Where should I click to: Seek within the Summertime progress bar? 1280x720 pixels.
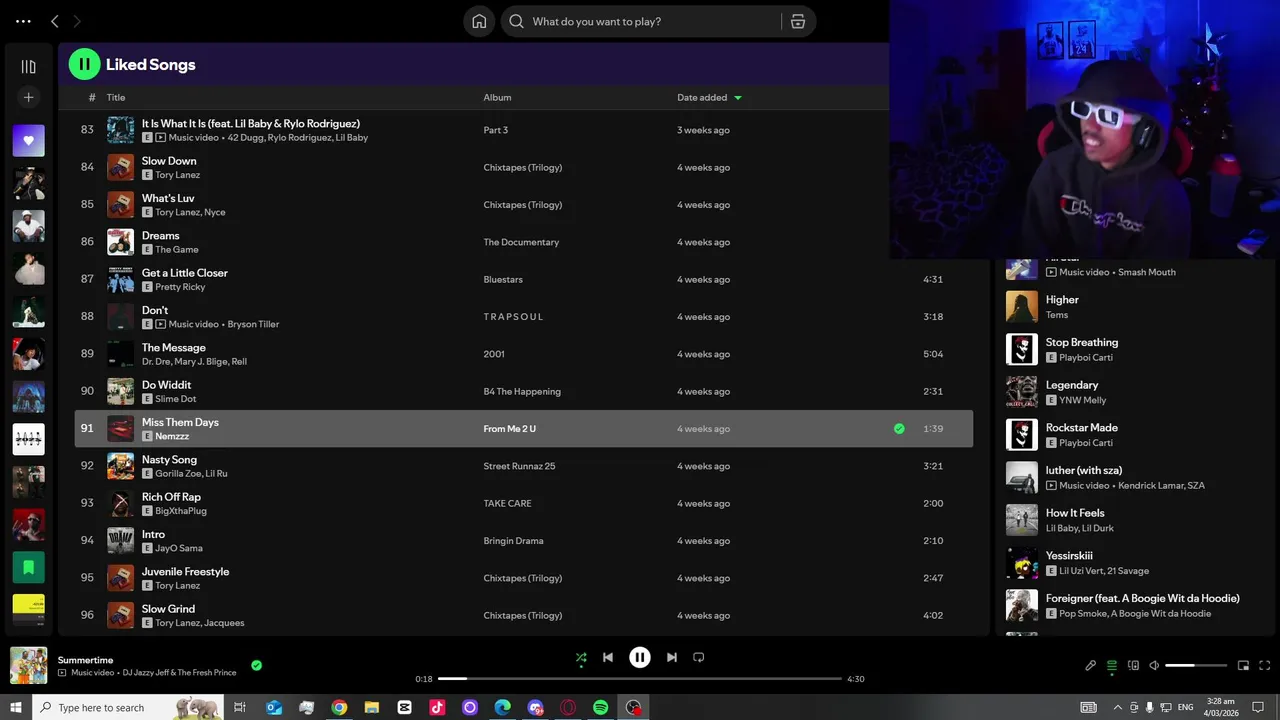(640, 679)
